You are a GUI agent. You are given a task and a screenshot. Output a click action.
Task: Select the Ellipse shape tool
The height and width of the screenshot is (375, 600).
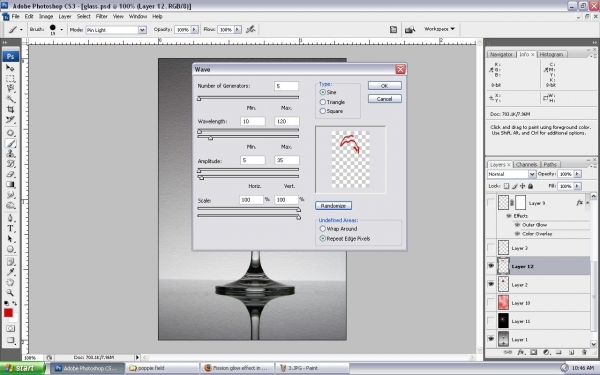[x=10, y=249]
